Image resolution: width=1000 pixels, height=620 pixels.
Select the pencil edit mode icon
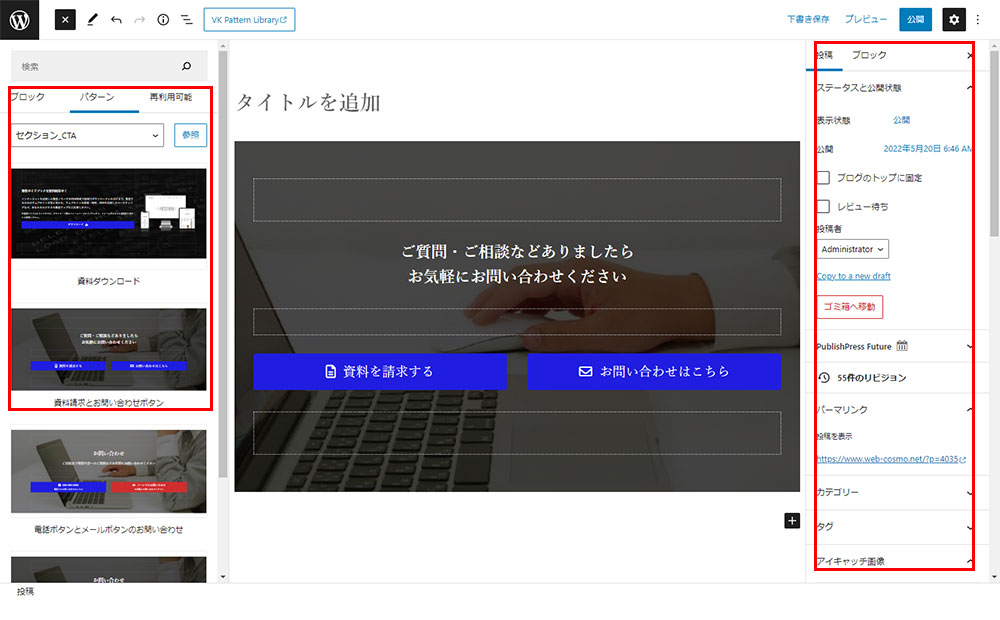tap(91, 19)
